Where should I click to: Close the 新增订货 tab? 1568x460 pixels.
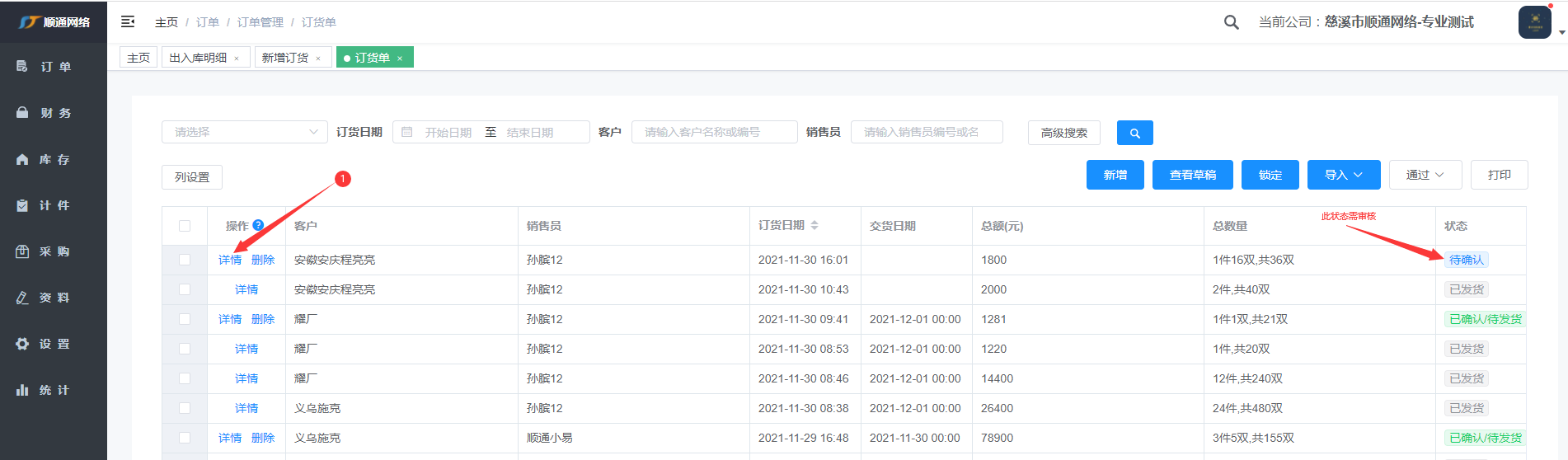coord(318,59)
